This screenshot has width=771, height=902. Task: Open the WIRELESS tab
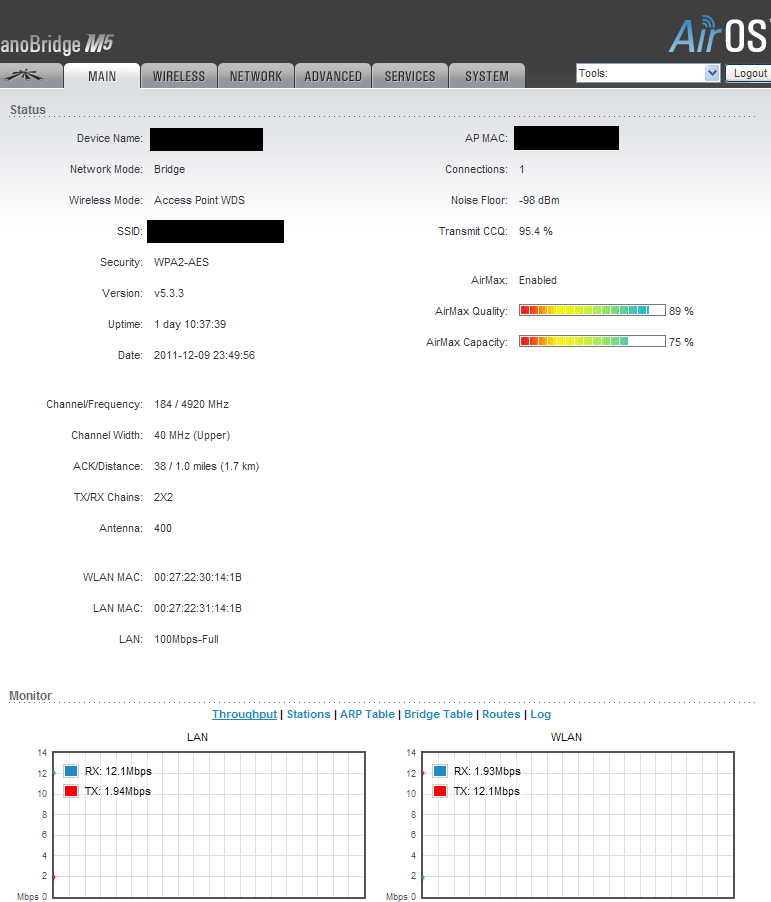[179, 76]
